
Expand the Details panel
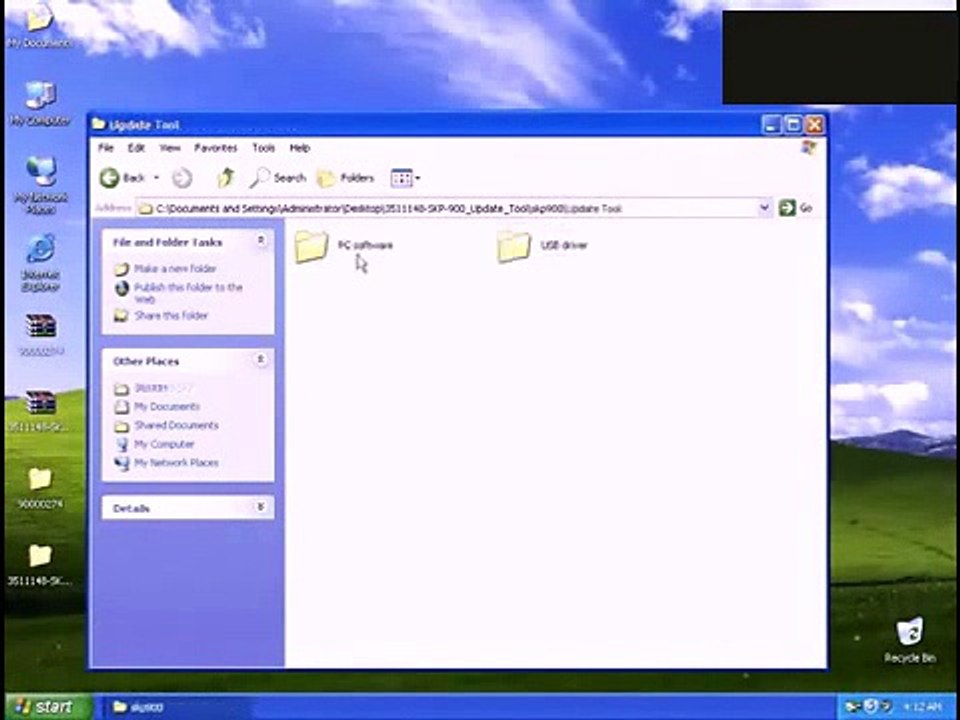click(261, 507)
